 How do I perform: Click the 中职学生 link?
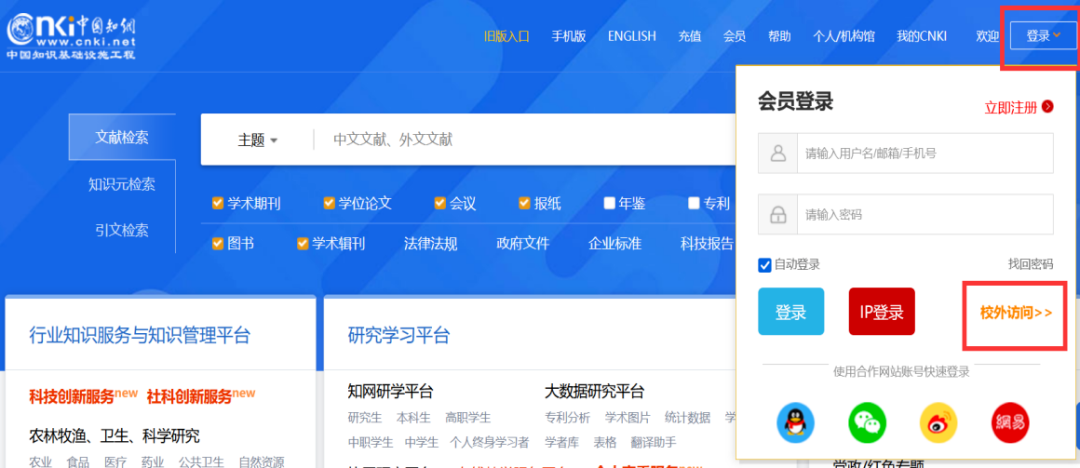(x=371, y=442)
